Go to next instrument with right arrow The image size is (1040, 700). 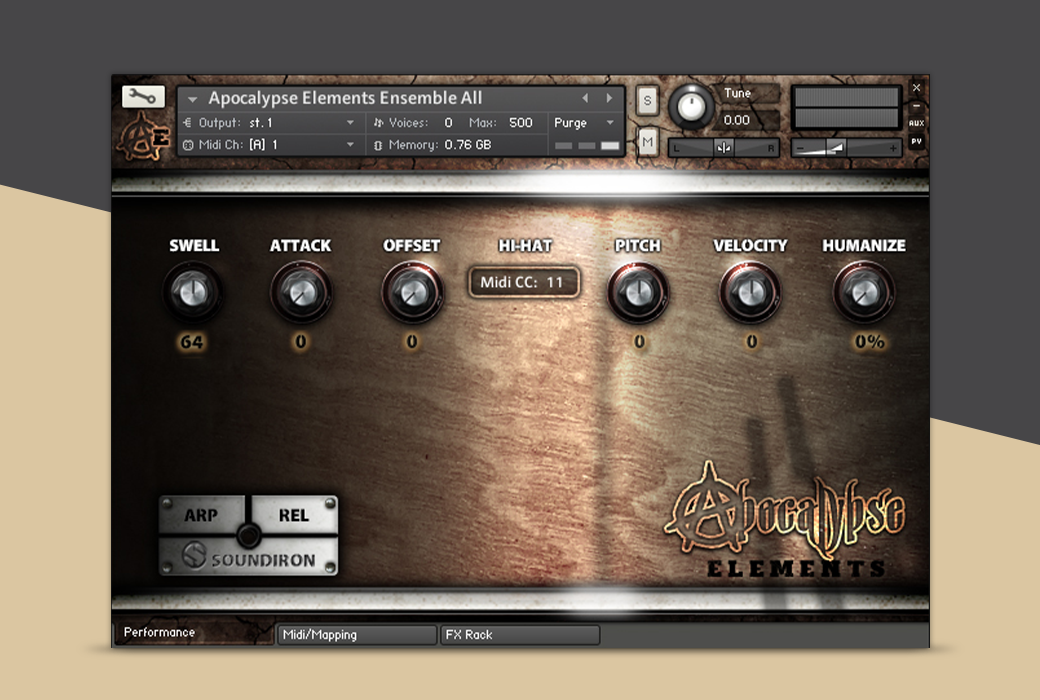(x=609, y=98)
